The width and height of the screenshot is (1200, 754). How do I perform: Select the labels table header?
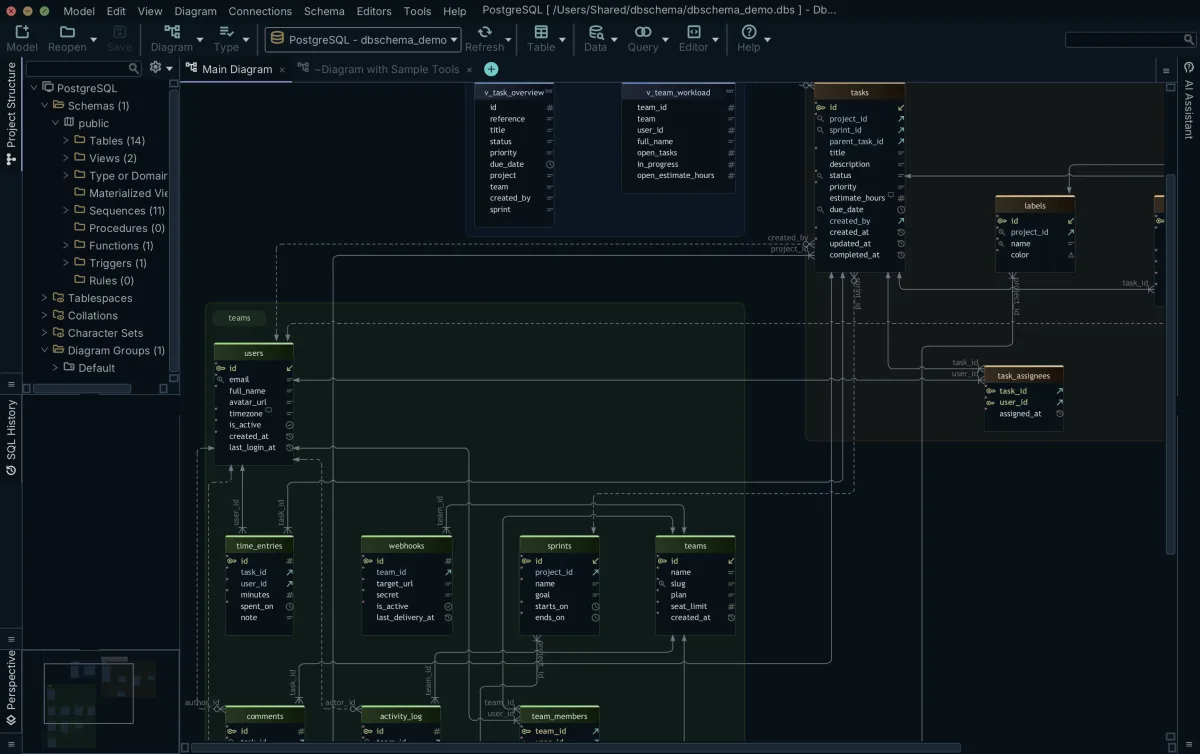(1035, 206)
